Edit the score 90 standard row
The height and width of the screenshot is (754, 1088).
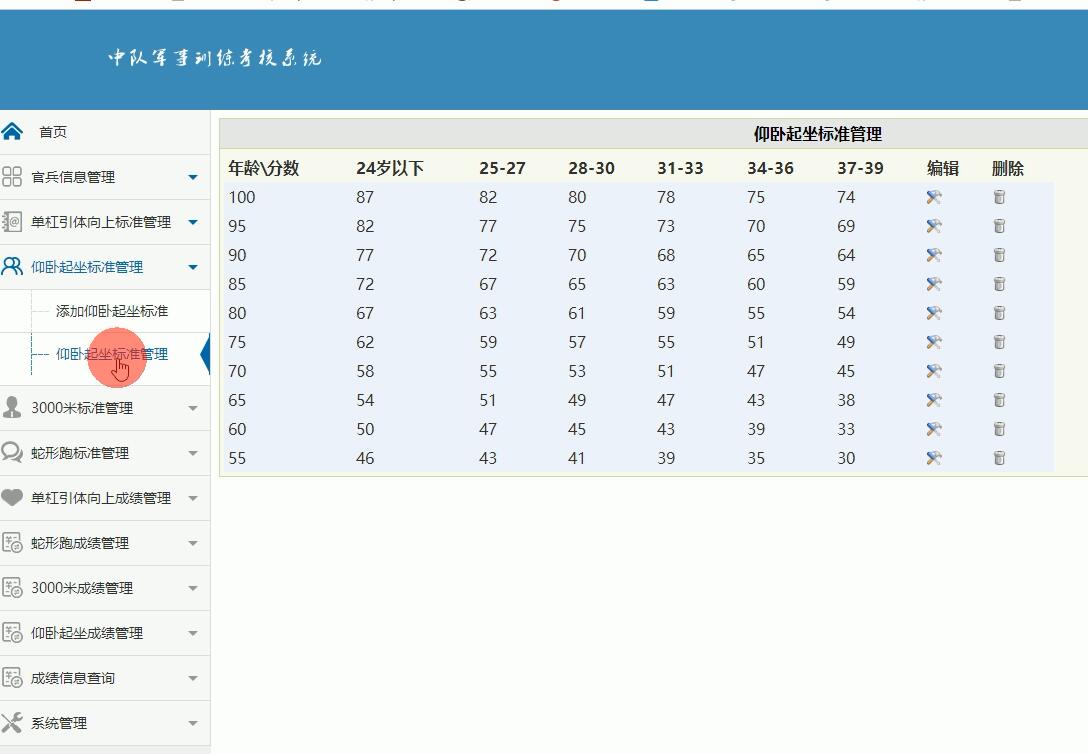934,255
